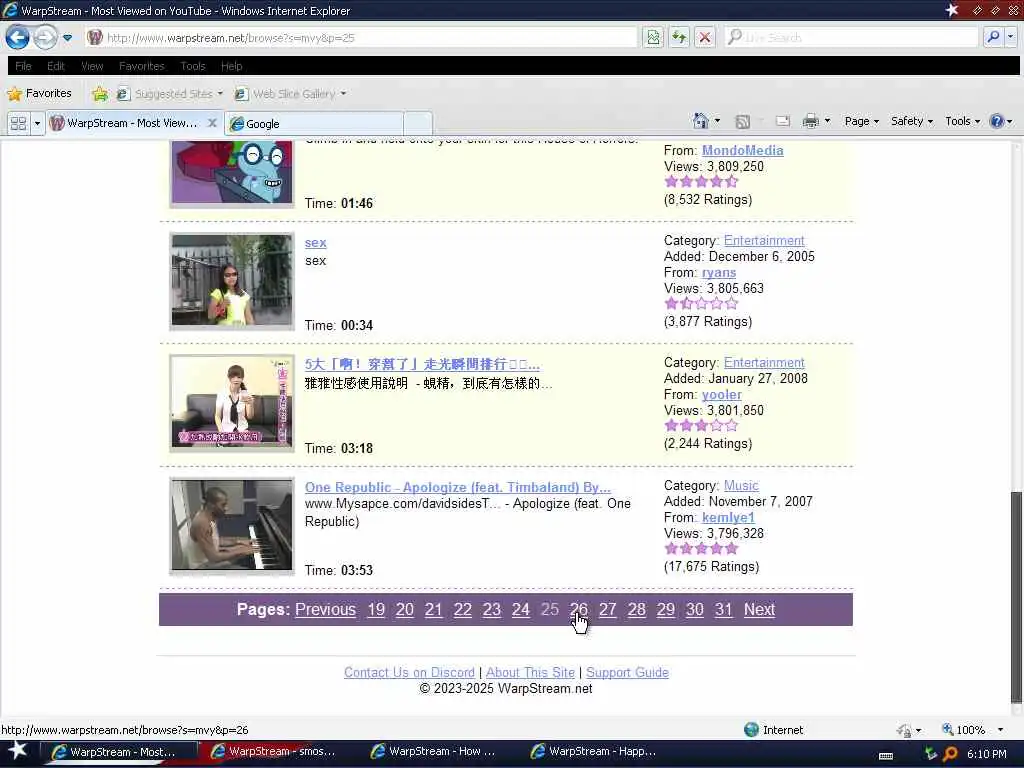Open the kemlye1 uploader link
The image size is (1024, 768).
[x=728, y=517]
